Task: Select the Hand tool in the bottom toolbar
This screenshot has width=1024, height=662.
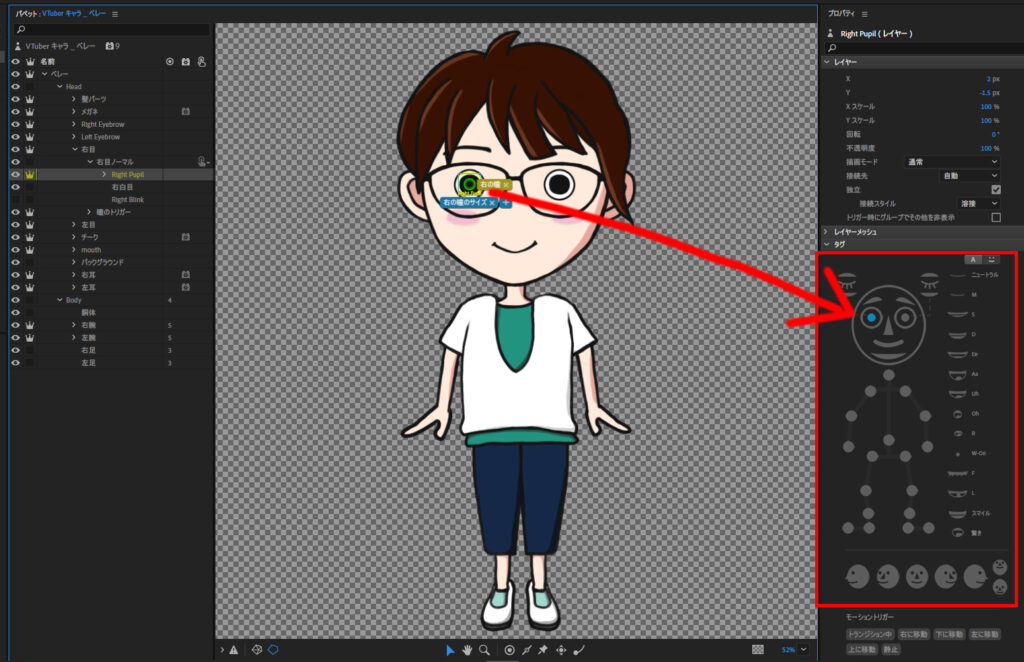Action: 467,650
